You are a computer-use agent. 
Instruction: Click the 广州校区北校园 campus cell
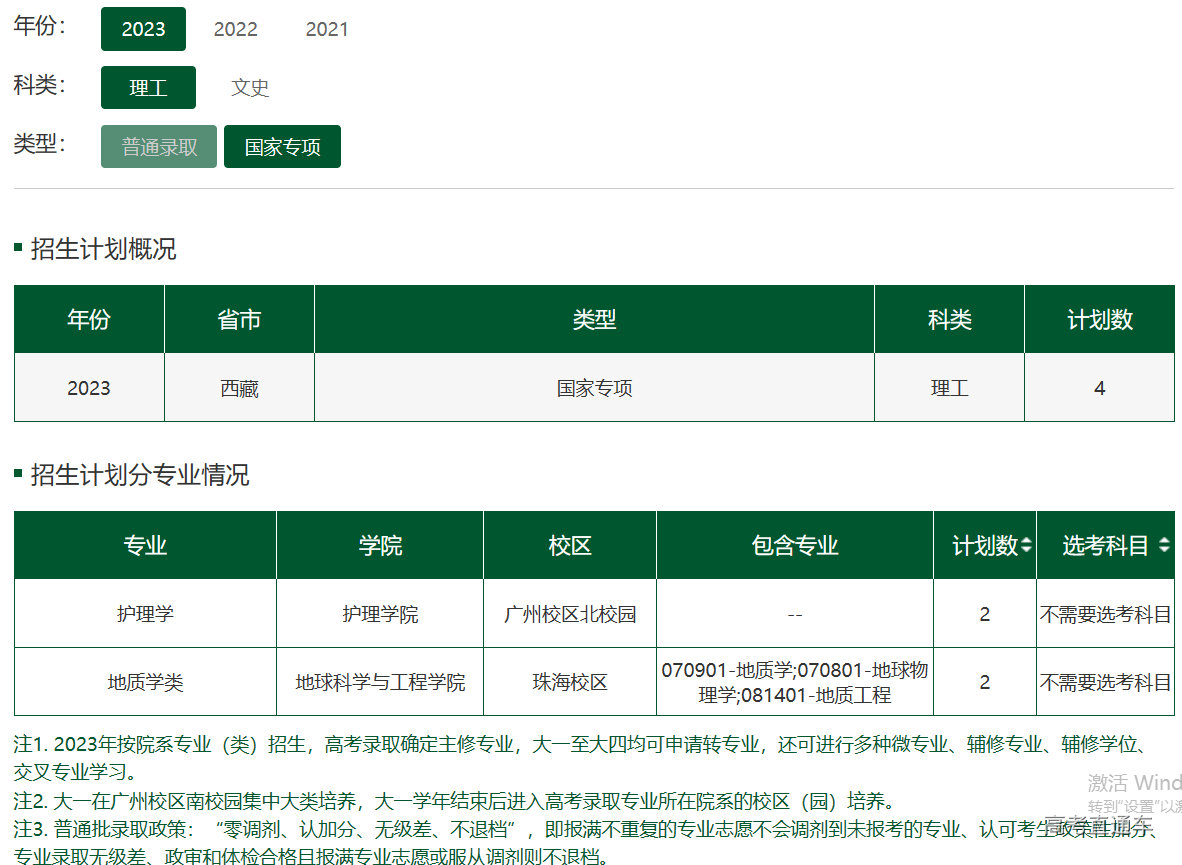coord(570,614)
